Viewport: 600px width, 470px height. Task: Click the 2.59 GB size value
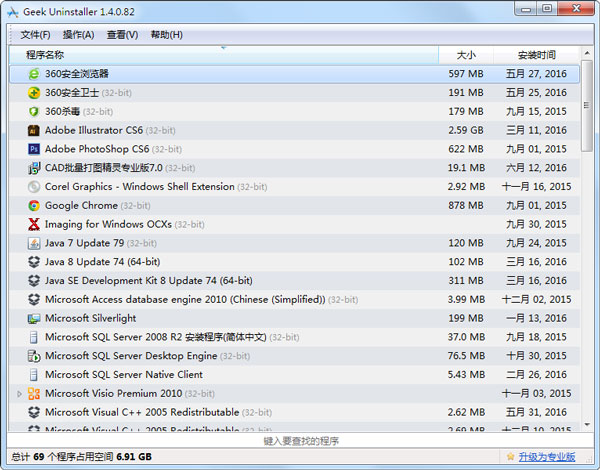[x=466, y=130]
